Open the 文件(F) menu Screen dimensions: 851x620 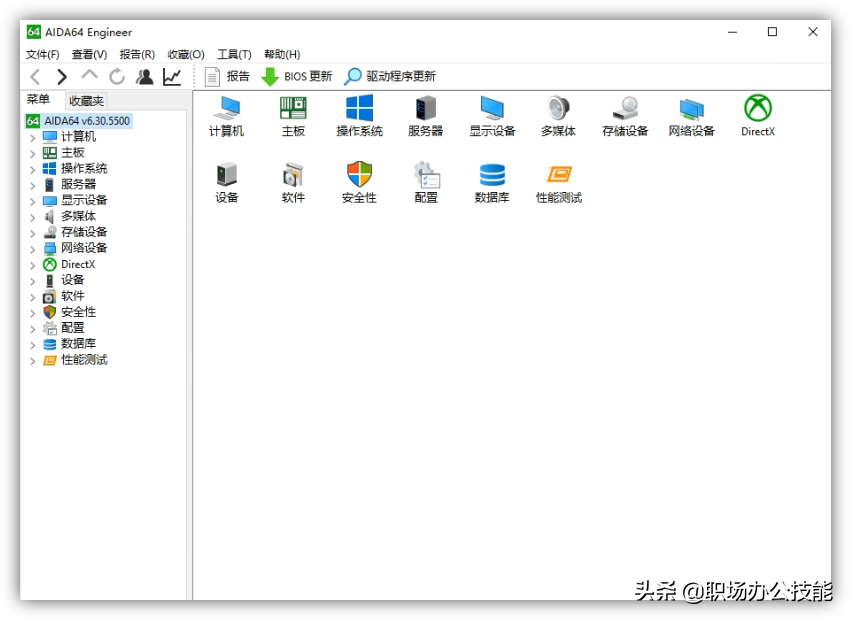coord(42,54)
